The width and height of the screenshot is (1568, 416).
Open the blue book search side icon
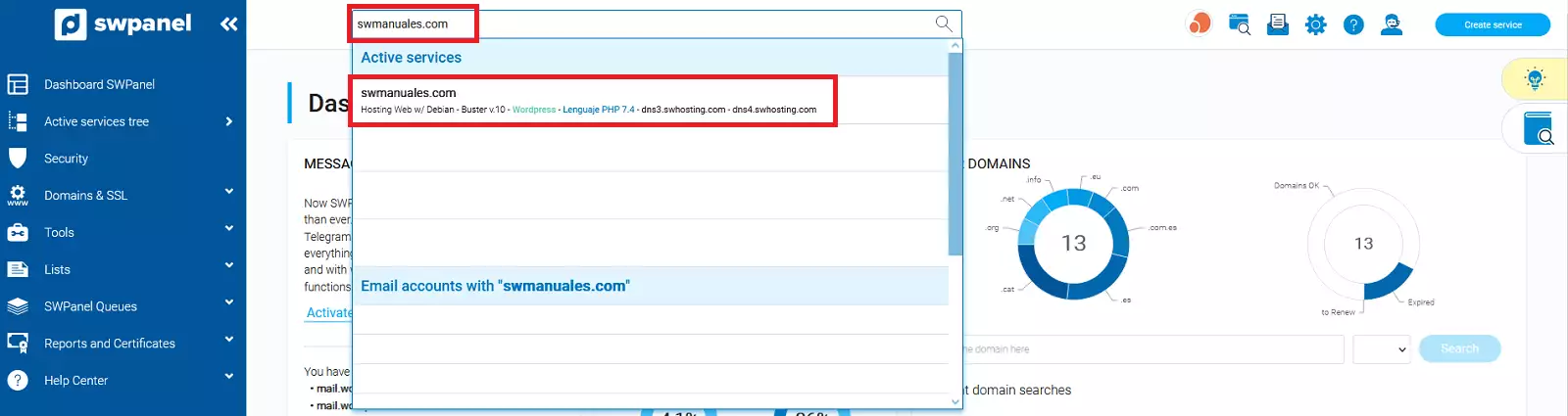[x=1538, y=128]
